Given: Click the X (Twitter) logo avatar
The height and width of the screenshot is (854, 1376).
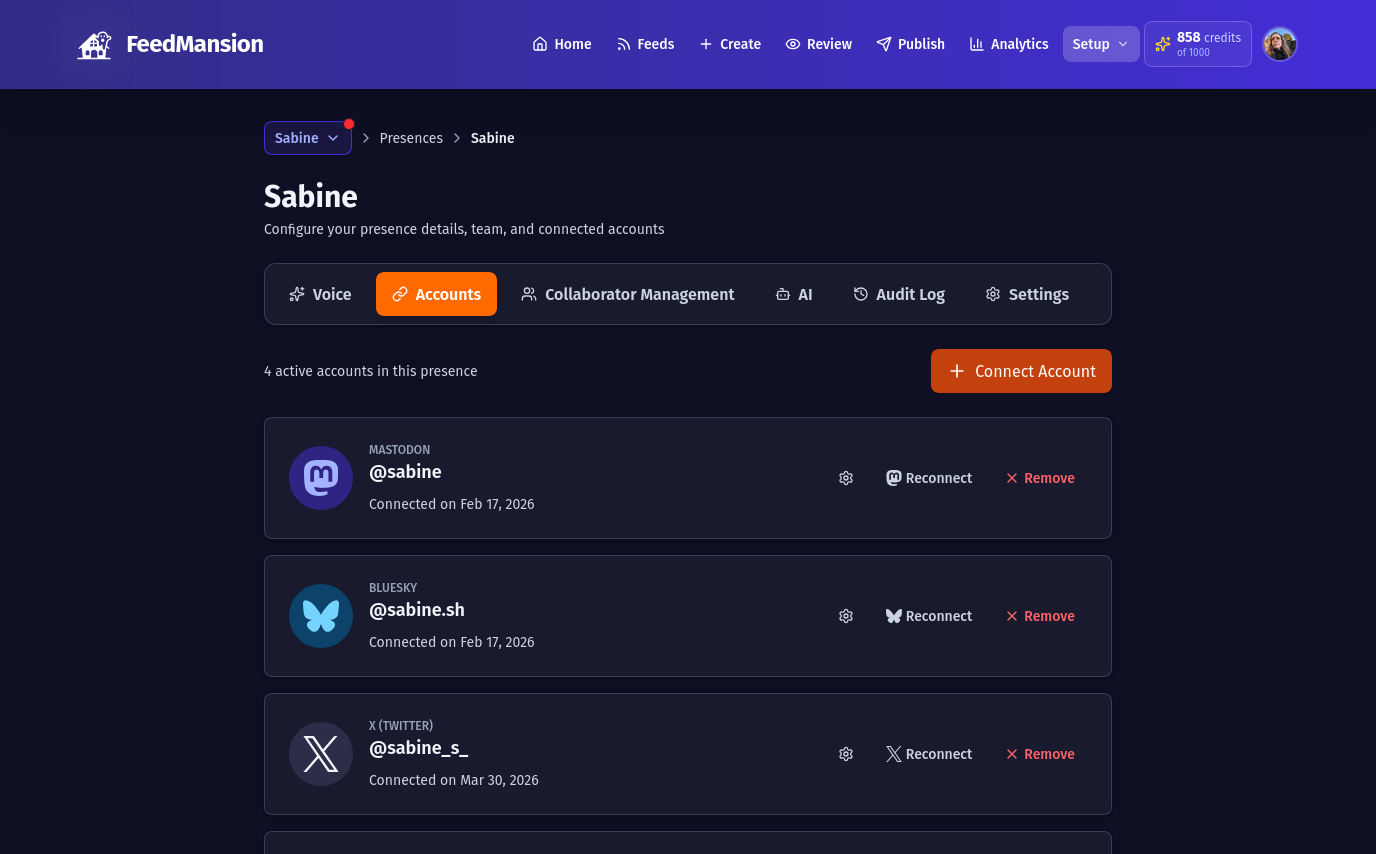Looking at the screenshot, I should [321, 754].
